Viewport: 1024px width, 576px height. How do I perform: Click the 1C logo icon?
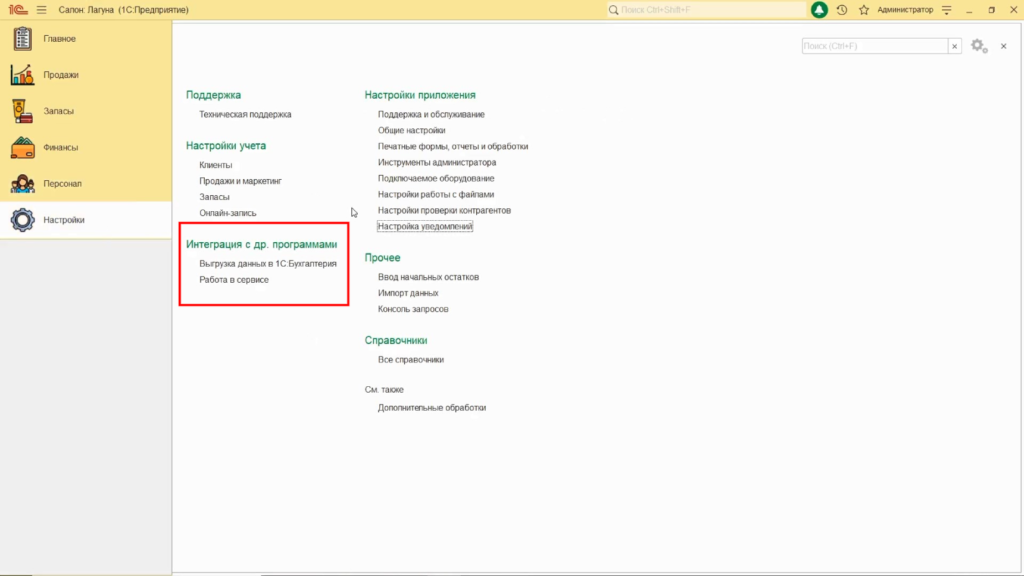pyautogui.click(x=18, y=10)
